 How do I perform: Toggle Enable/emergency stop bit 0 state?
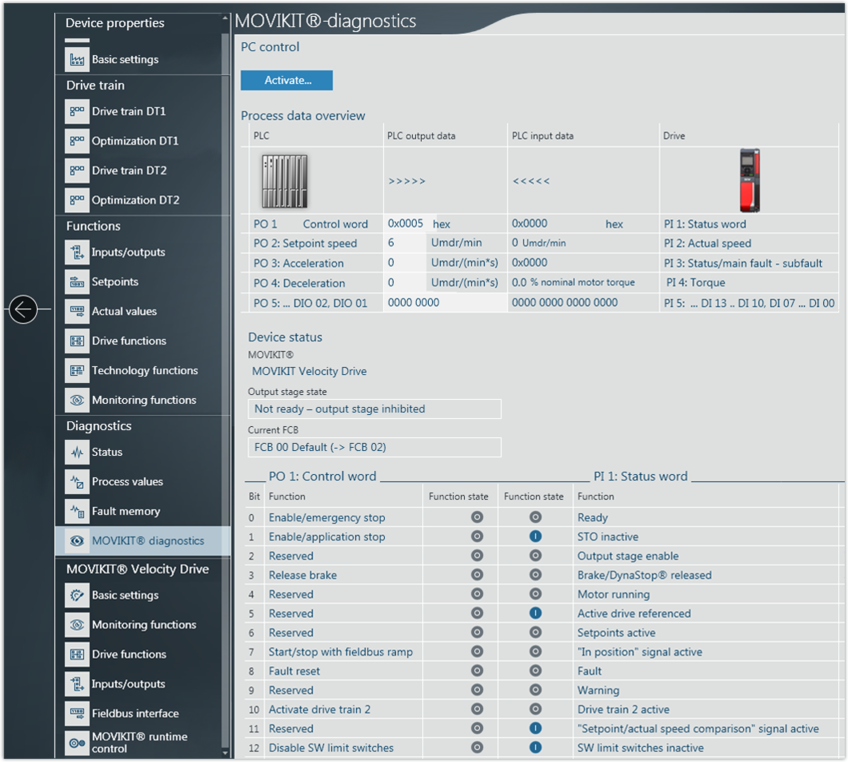pos(476,518)
